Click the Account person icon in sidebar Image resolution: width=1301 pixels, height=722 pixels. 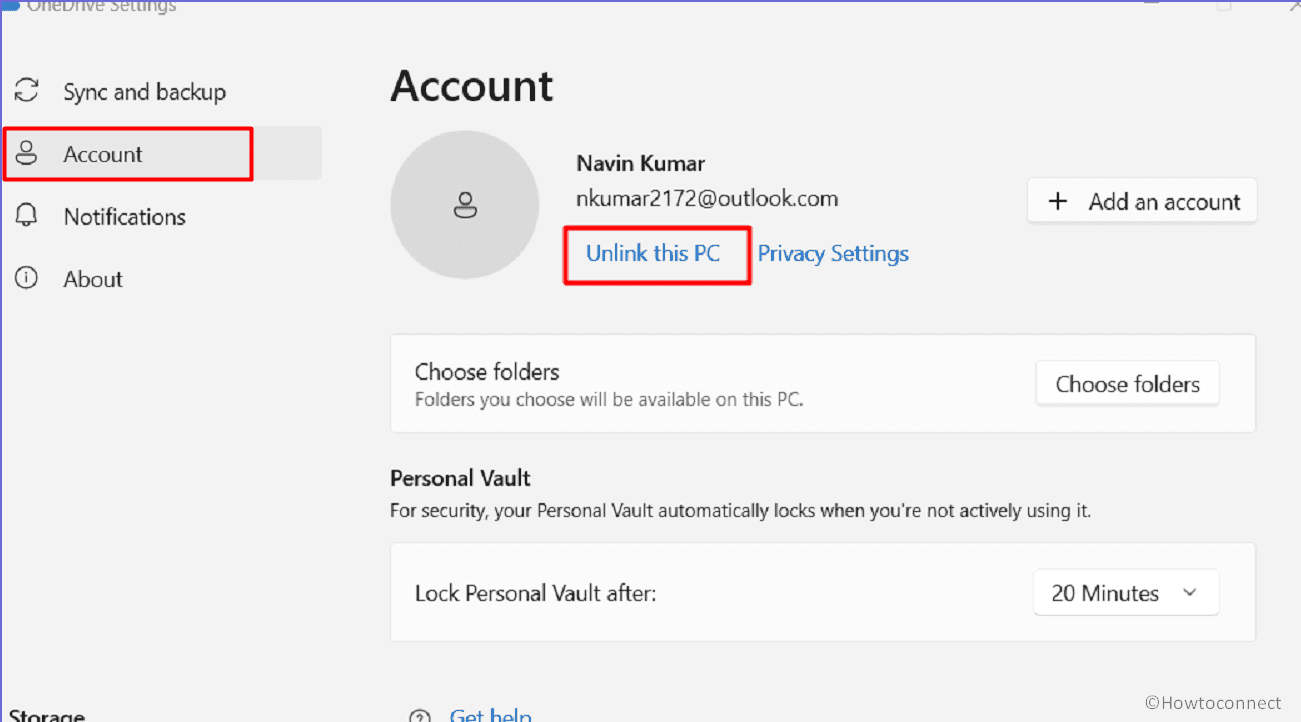point(26,153)
